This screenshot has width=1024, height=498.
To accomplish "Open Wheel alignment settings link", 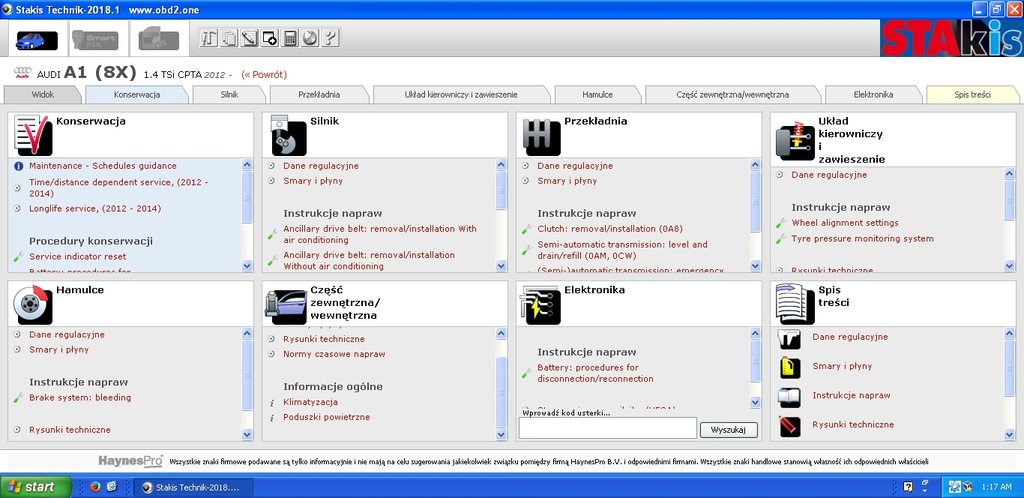I will coord(845,223).
